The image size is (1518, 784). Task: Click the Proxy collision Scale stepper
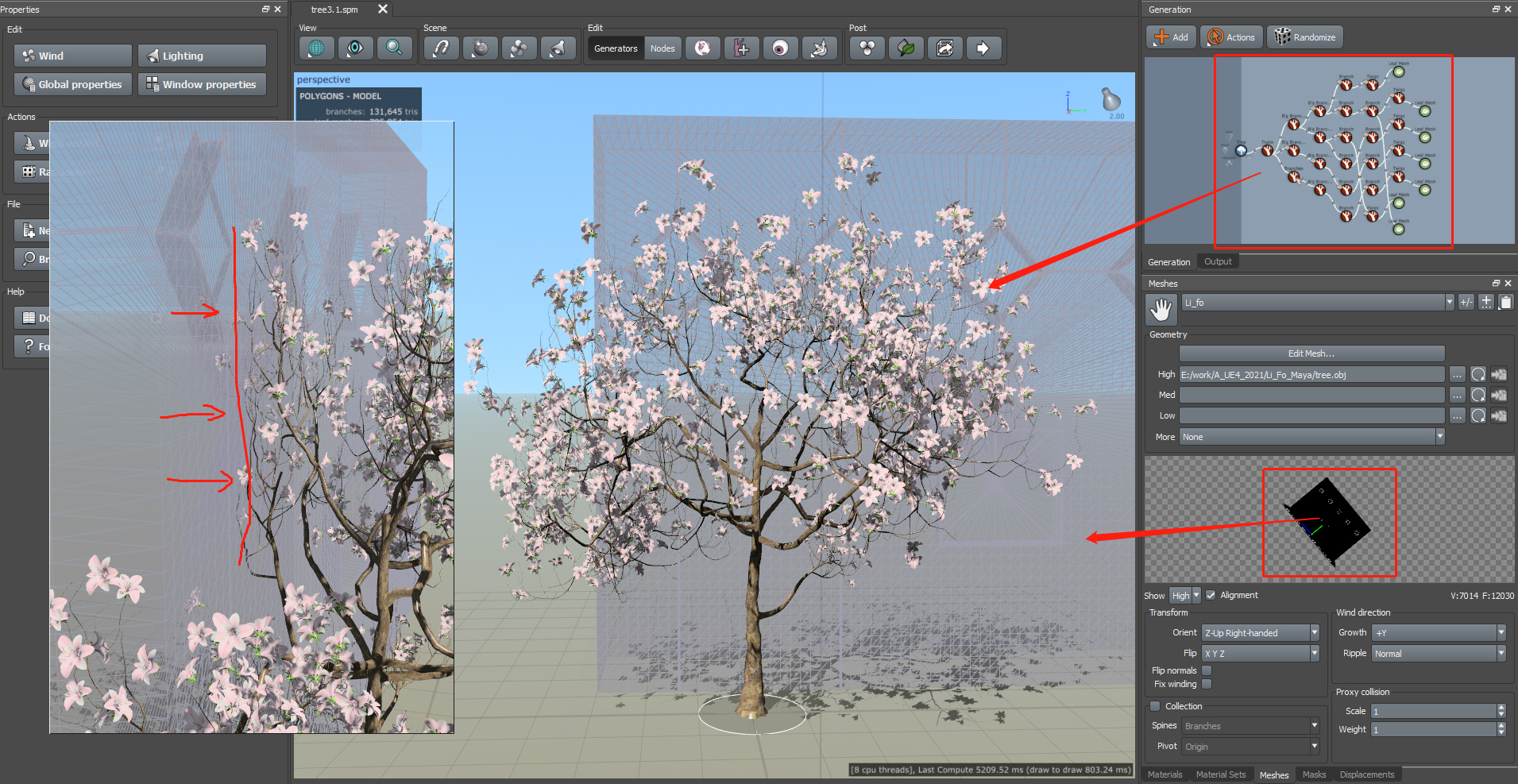click(1501, 711)
